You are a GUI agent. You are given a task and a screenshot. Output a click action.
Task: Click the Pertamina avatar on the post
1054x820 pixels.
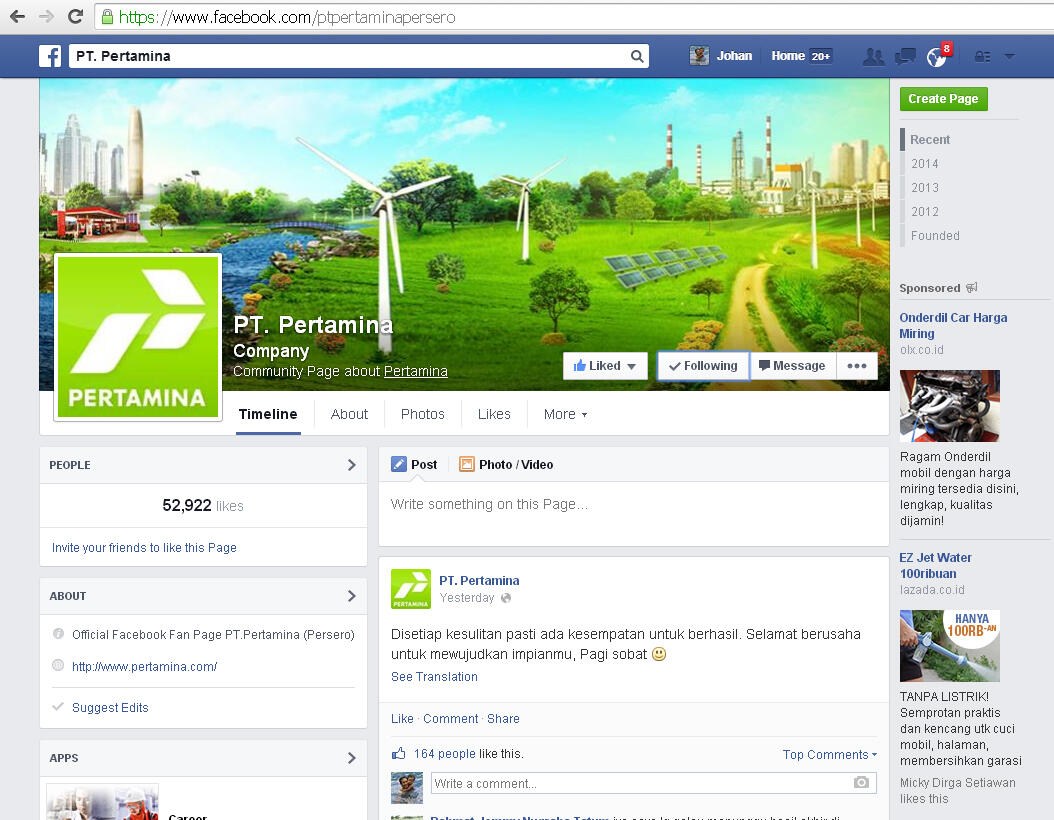pos(411,589)
